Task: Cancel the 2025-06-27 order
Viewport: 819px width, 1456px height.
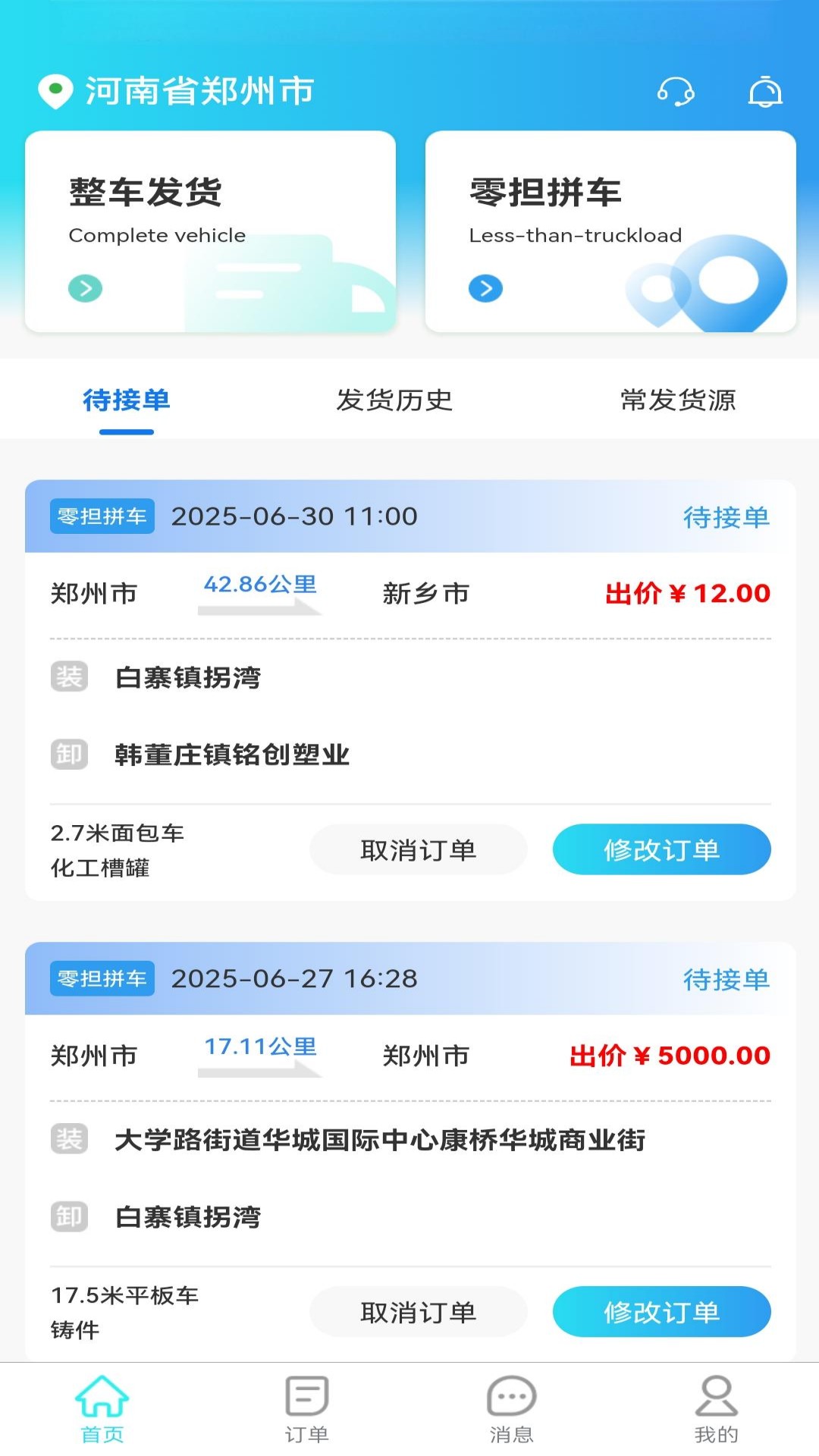Action: (418, 1312)
